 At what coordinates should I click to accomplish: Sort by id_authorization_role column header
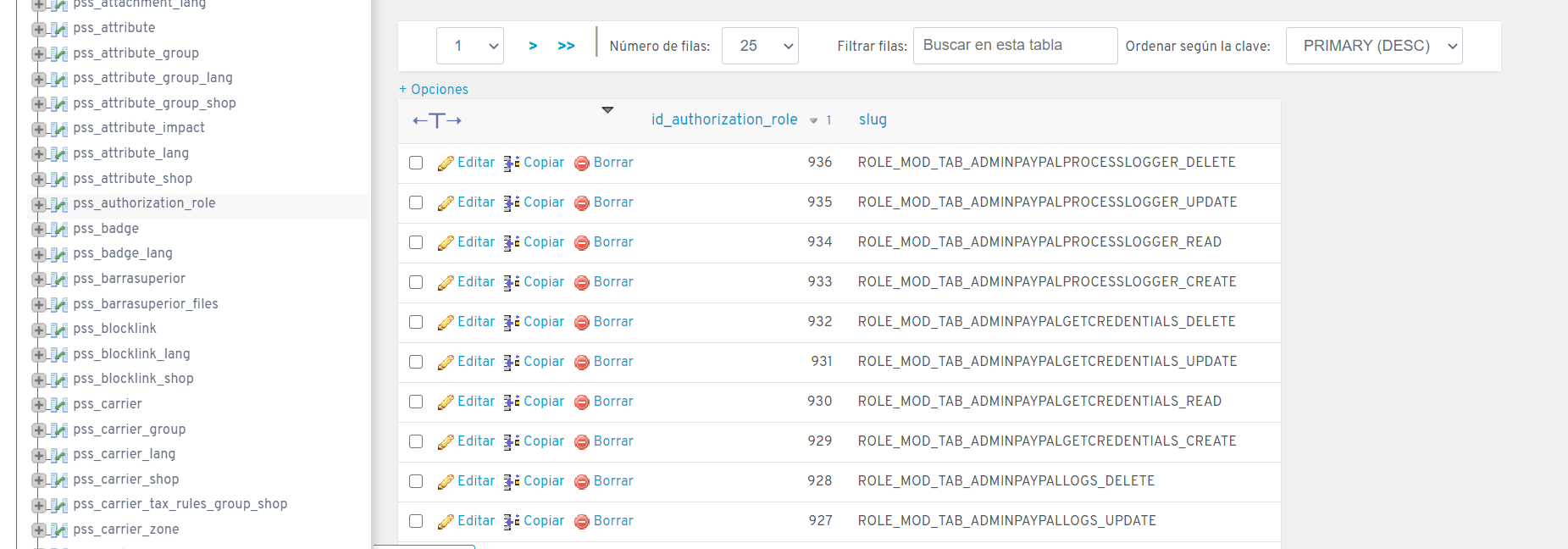(723, 119)
